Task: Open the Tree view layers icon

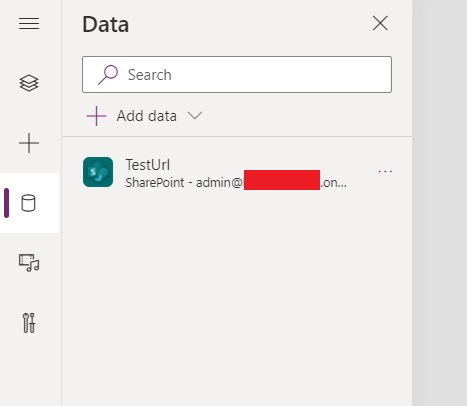Action: pos(29,83)
